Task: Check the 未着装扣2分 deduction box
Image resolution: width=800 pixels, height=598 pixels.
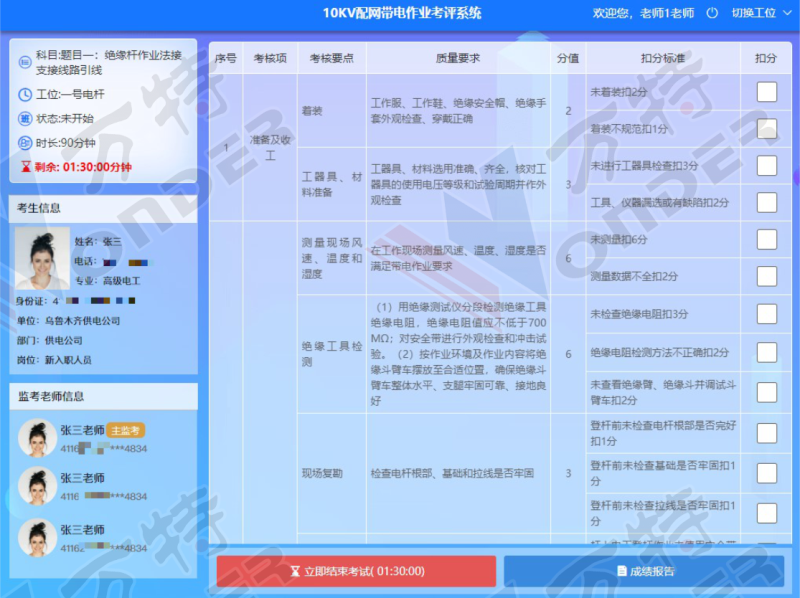Action: 766,92
